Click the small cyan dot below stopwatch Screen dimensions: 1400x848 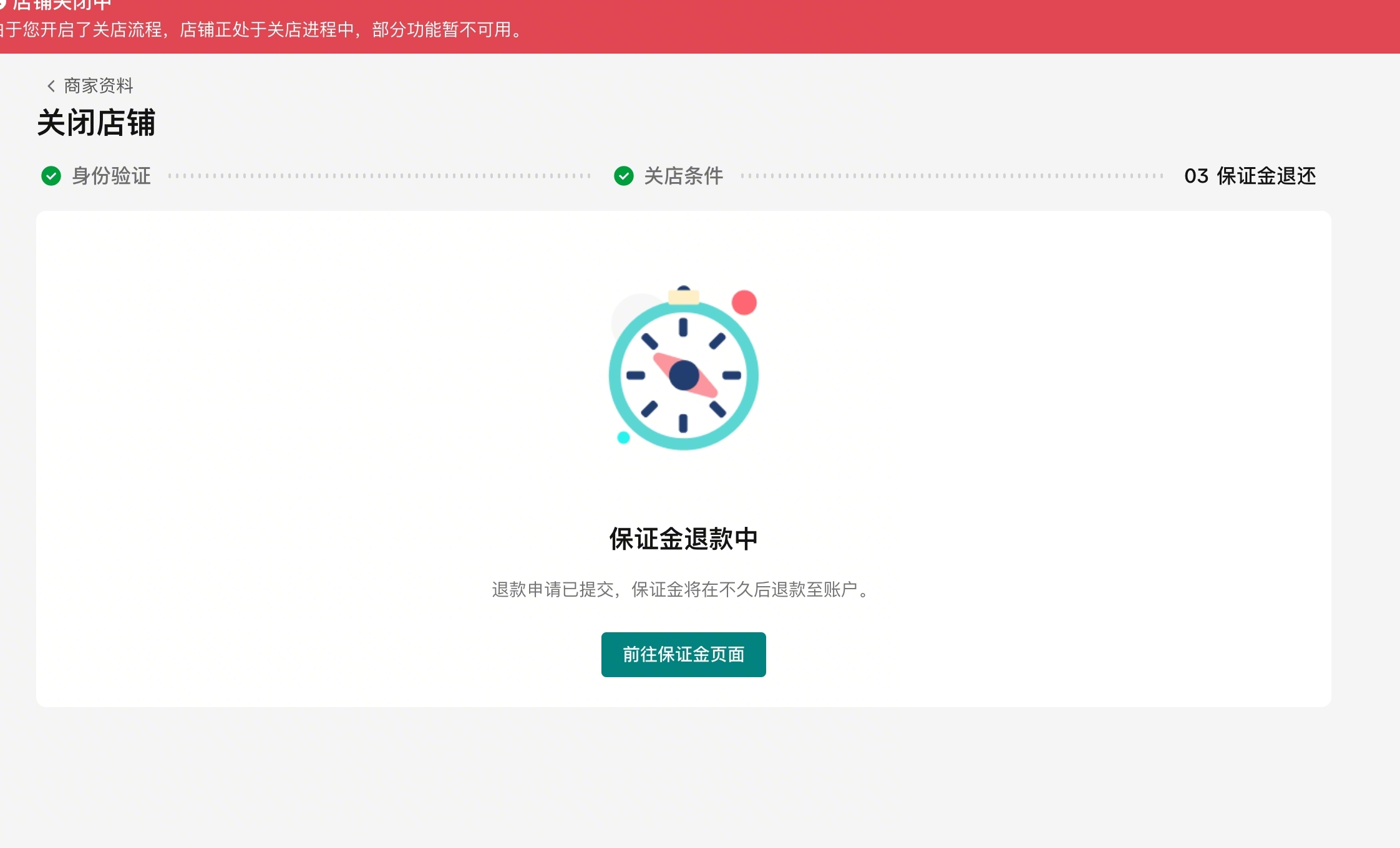623,438
